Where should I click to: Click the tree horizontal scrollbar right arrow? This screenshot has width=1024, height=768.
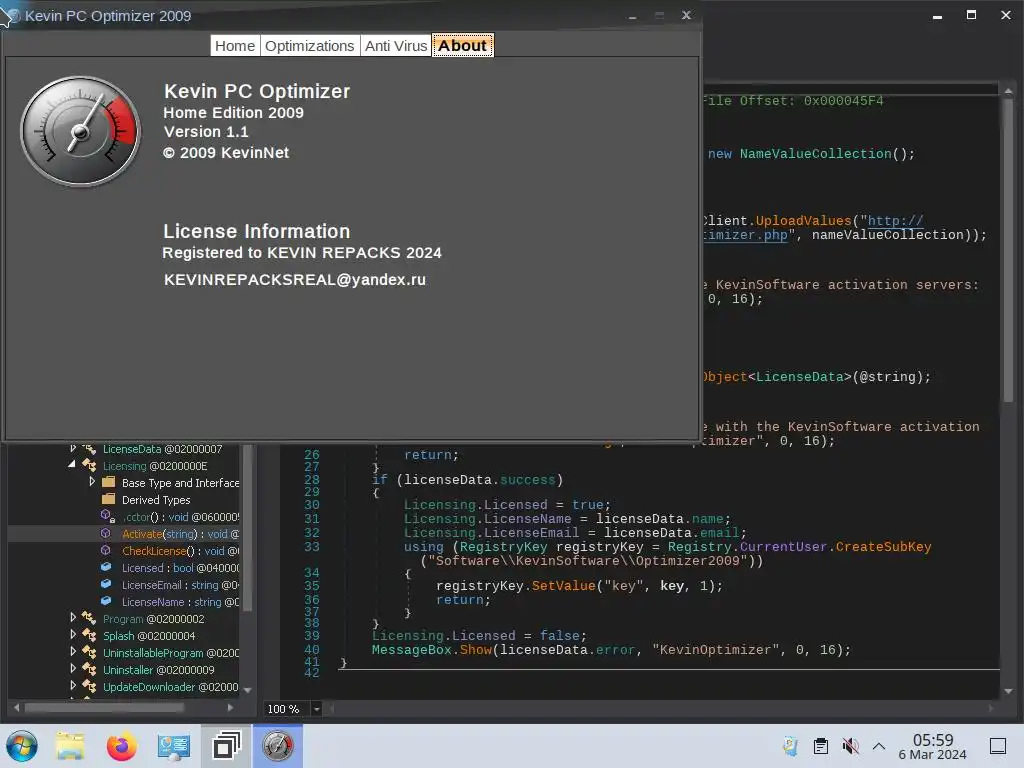(230, 707)
